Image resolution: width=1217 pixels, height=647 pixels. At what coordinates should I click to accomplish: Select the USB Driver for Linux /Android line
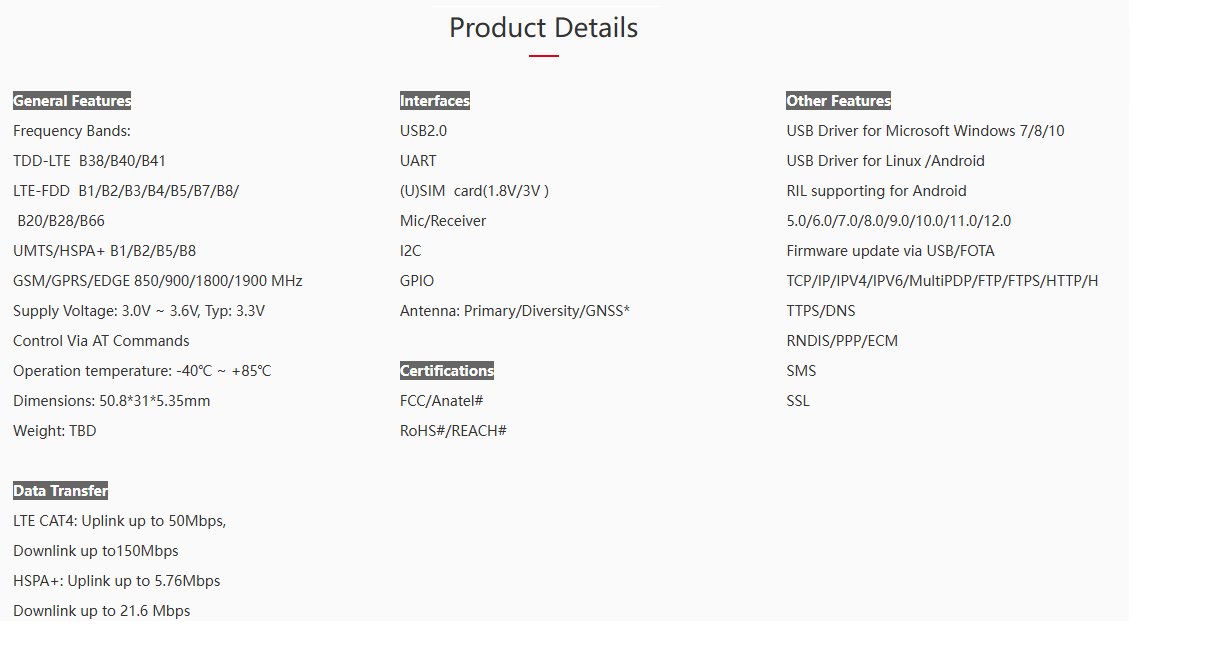tap(886, 161)
